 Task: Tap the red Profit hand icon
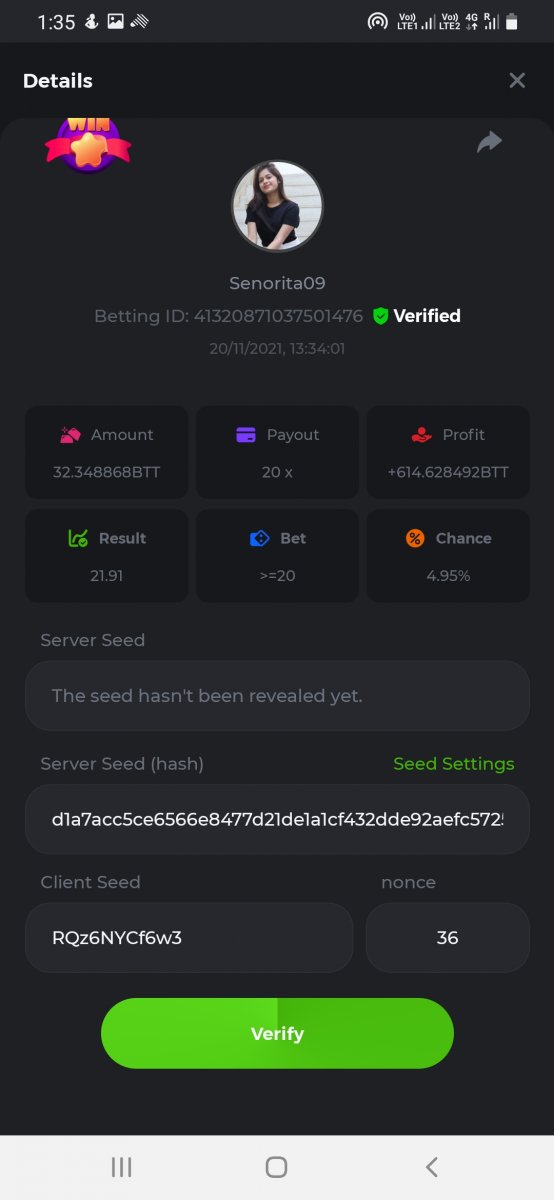click(421, 435)
